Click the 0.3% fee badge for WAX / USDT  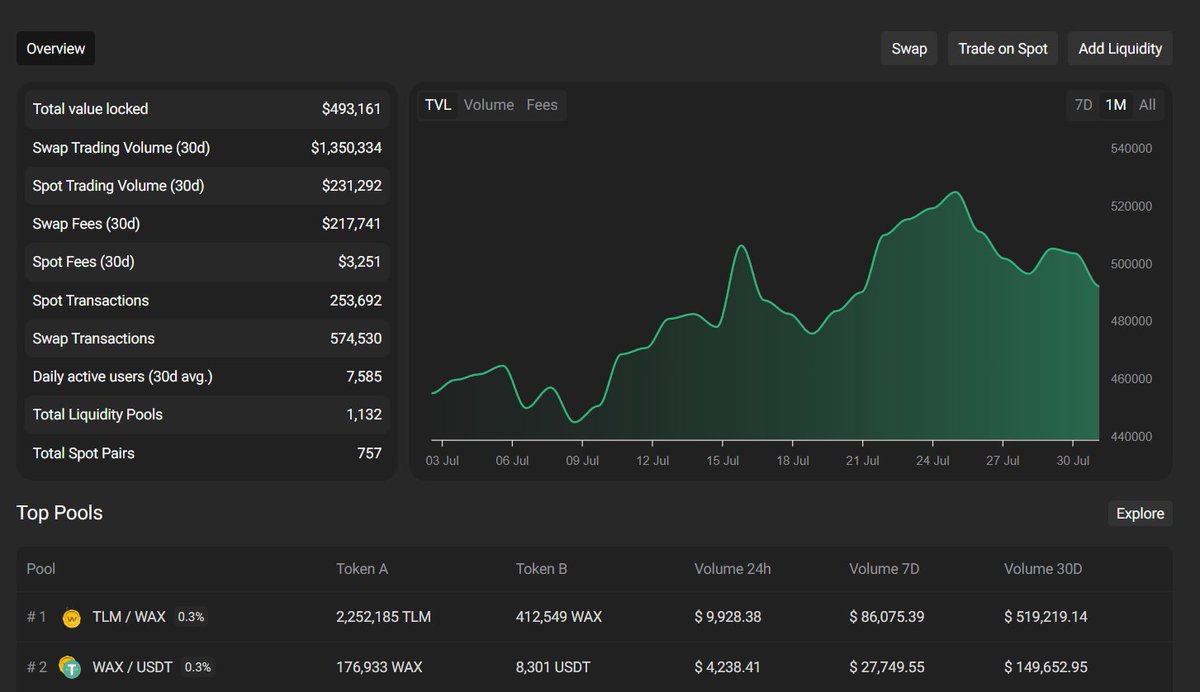pyautogui.click(x=198, y=667)
